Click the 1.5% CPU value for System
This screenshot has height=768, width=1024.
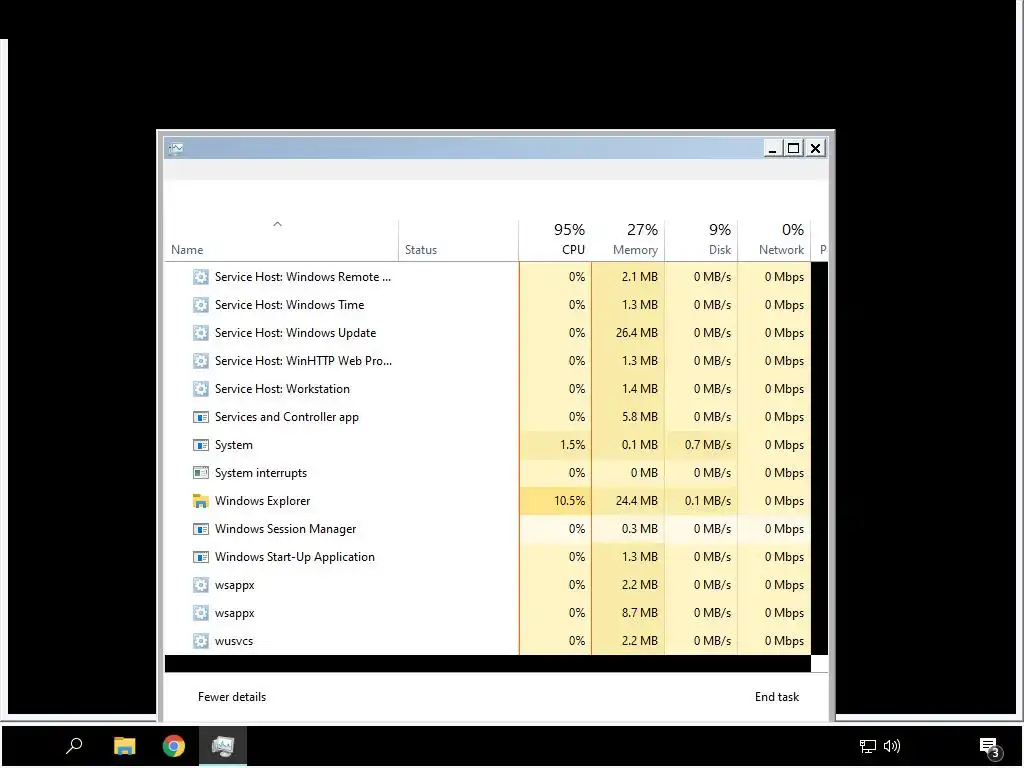click(572, 445)
